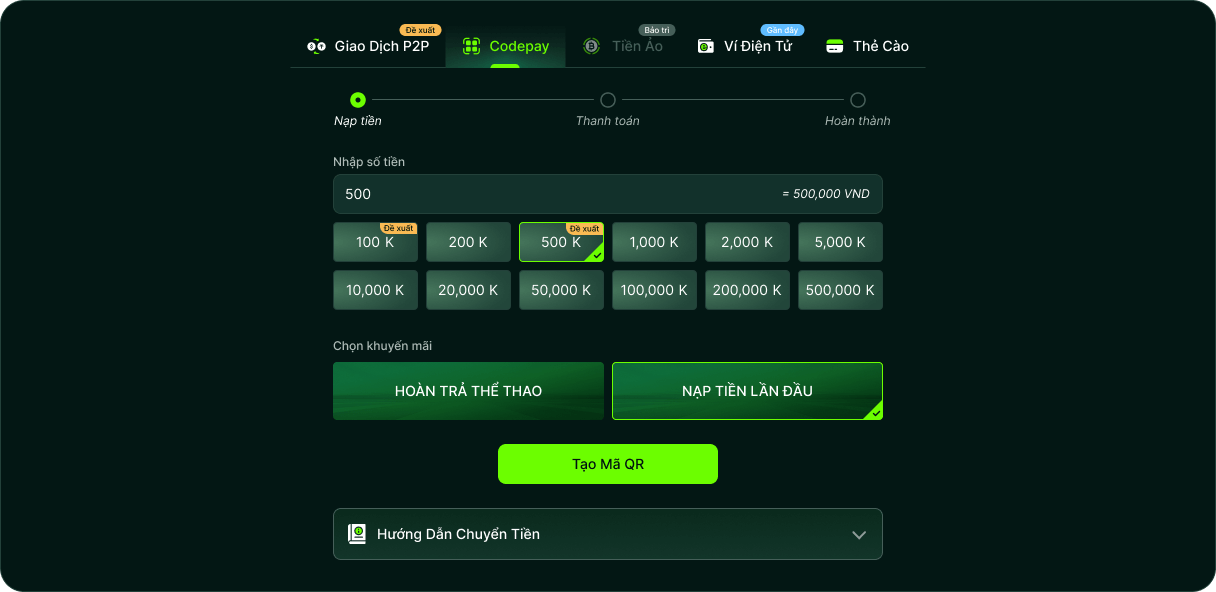Select the HOÀN TRẢ THỂ THAO promotion
The width and height of the screenshot is (1216, 592).
pos(468,391)
